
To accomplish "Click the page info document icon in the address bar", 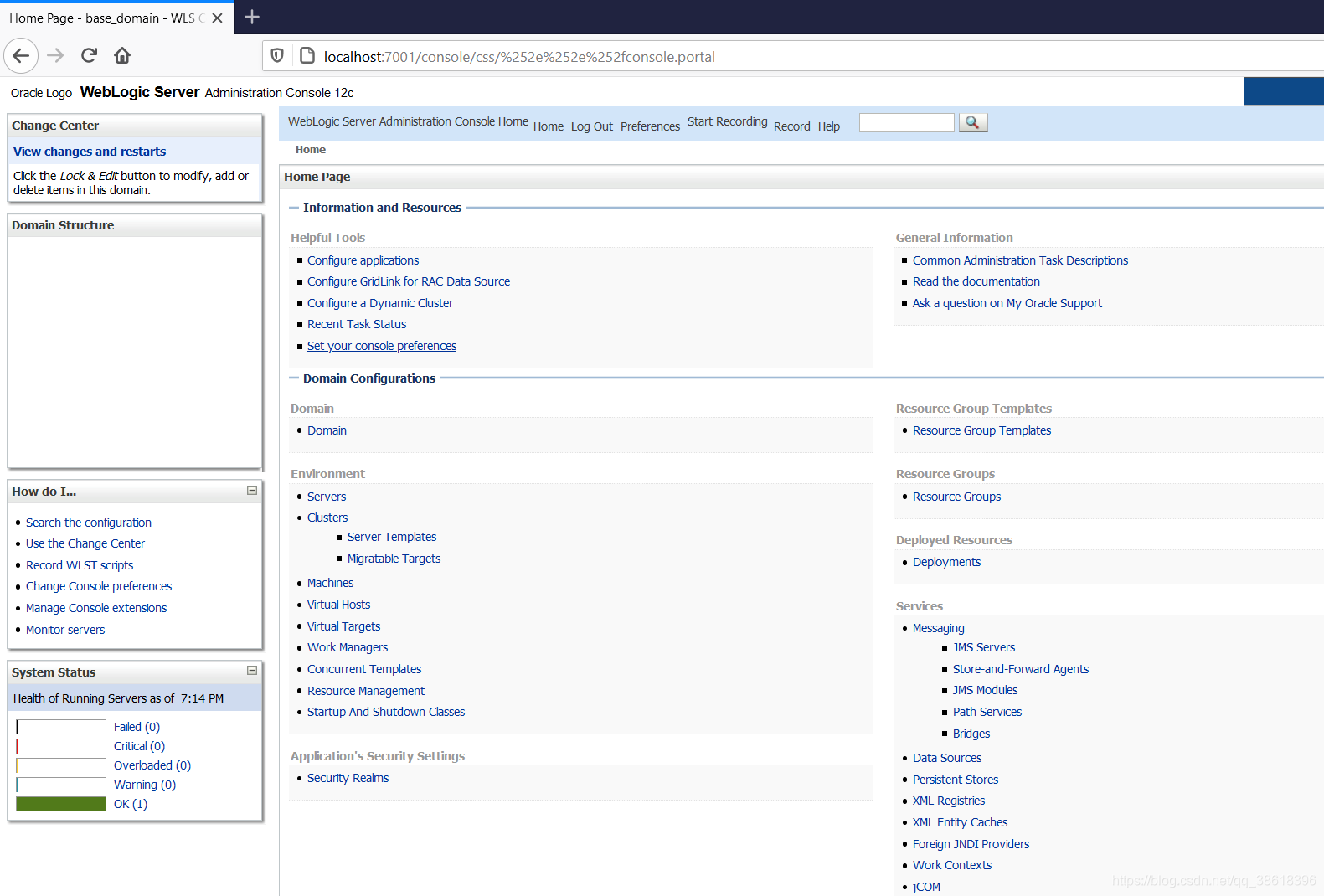I will tap(307, 56).
